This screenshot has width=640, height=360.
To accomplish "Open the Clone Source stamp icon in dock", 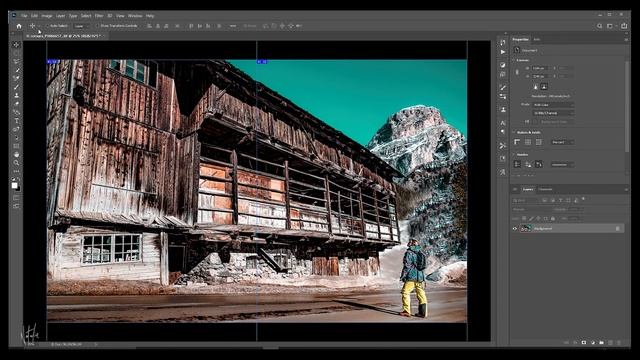I will (503, 109).
